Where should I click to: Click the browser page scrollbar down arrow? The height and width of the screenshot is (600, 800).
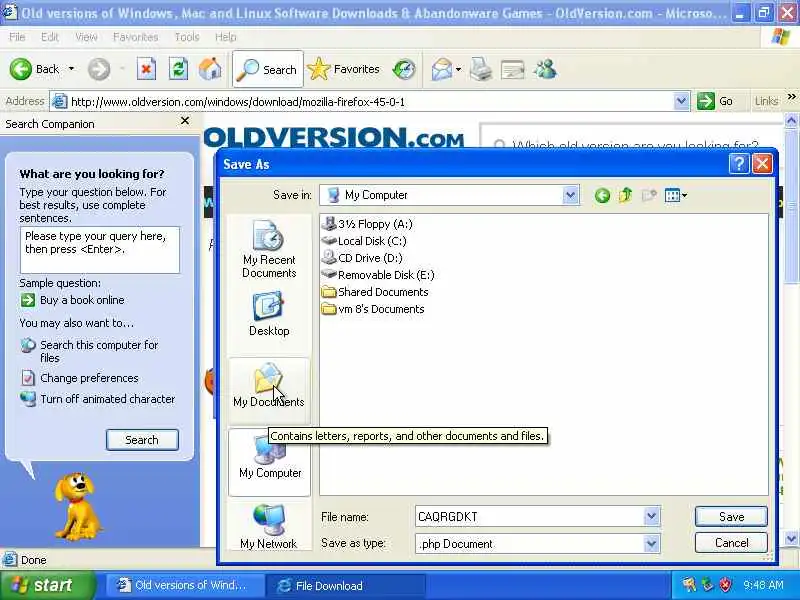(791, 539)
